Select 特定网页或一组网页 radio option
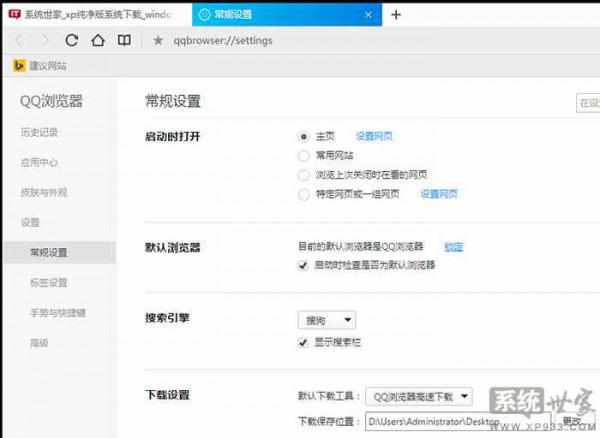The height and width of the screenshot is (438, 600). point(303,194)
